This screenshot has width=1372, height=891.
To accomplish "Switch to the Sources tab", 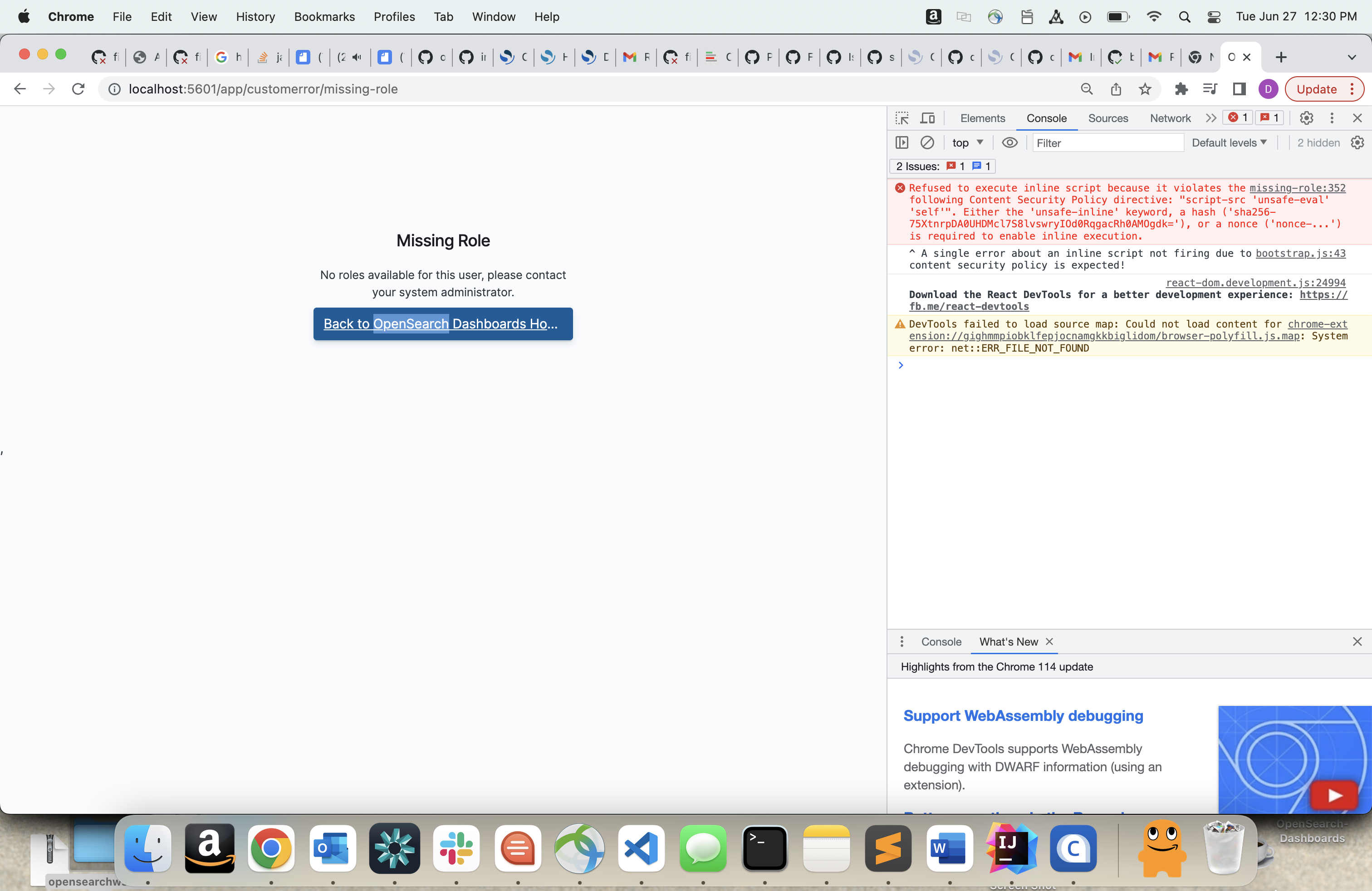I will 1108,117.
